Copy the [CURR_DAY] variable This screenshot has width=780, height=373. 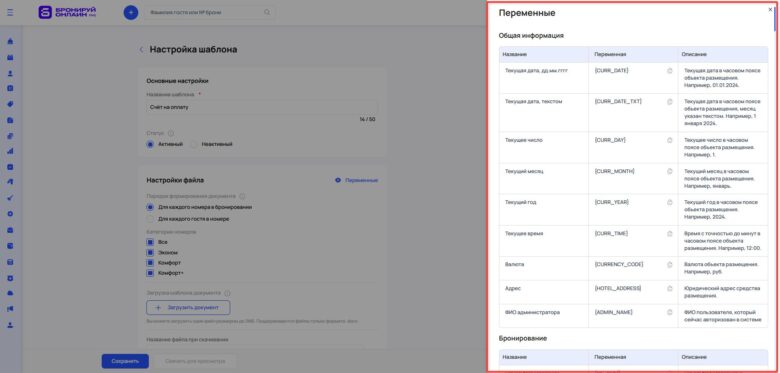(x=670, y=140)
